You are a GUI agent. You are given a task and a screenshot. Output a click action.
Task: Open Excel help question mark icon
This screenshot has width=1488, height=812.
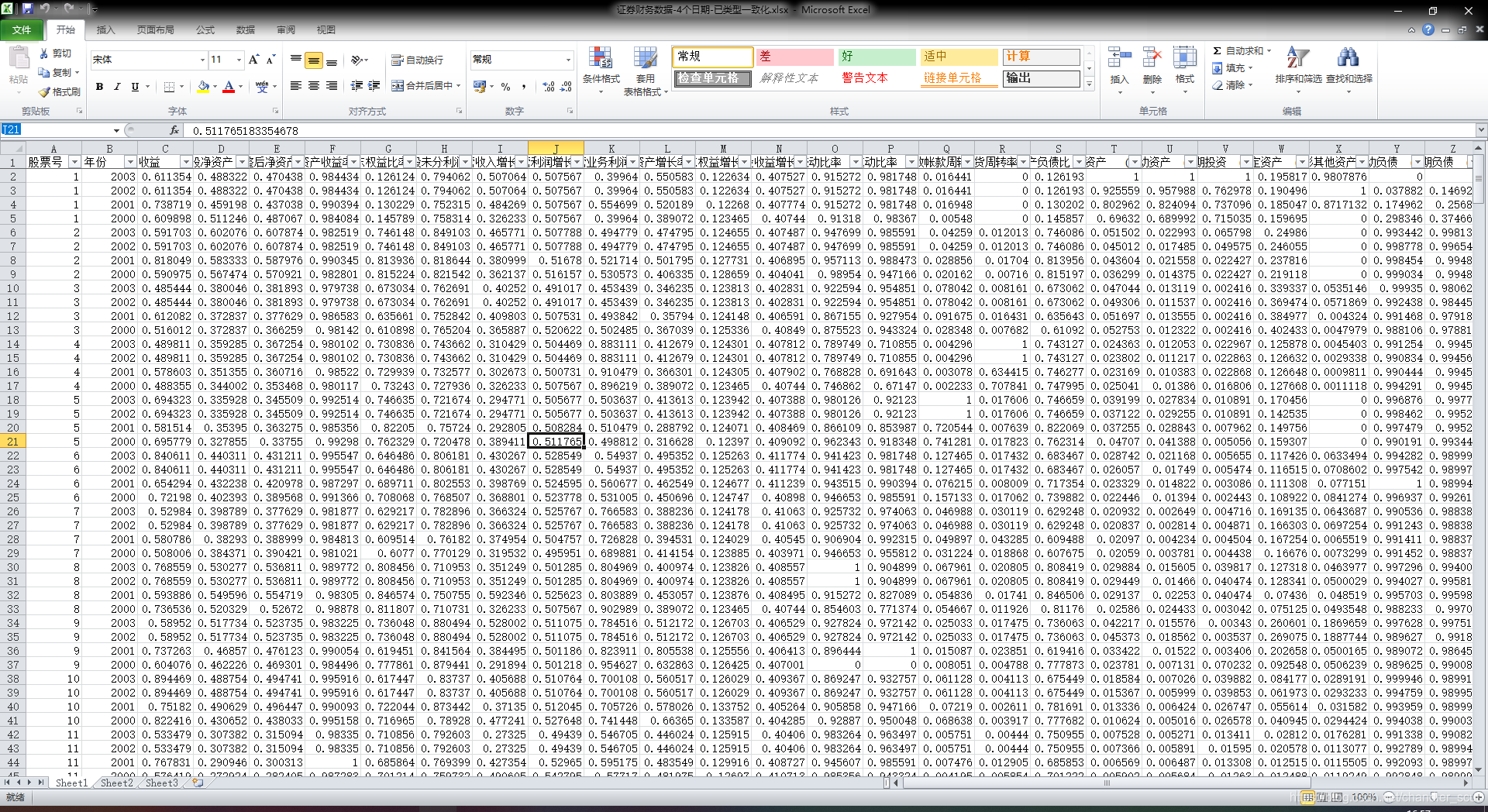click(1428, 29)
